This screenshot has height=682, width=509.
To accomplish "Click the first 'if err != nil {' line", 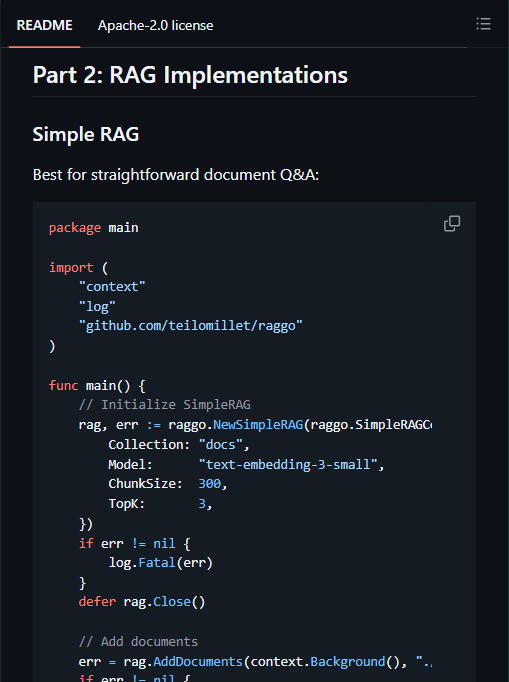I will pyautogui.click(x=134, y=544).
